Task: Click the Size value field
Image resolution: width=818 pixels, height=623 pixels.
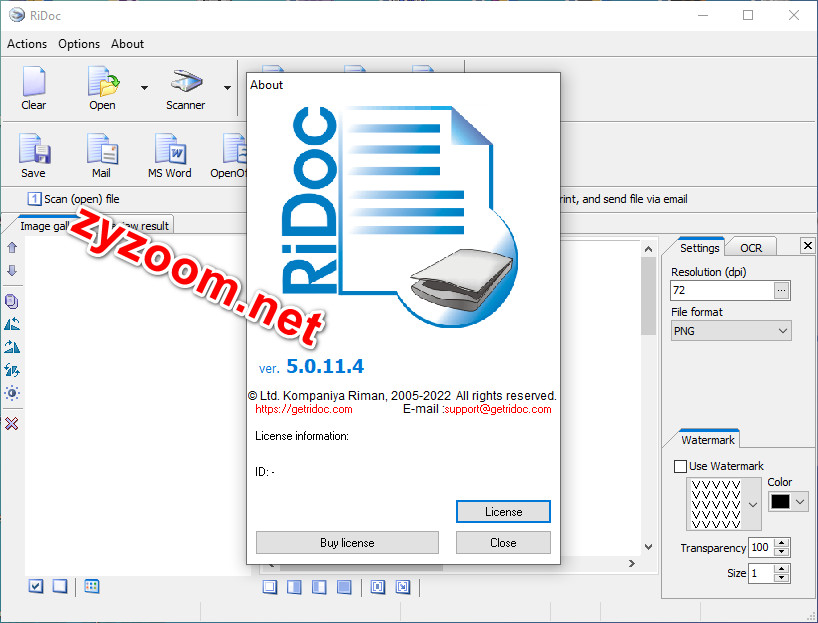Action: (761, 573)
